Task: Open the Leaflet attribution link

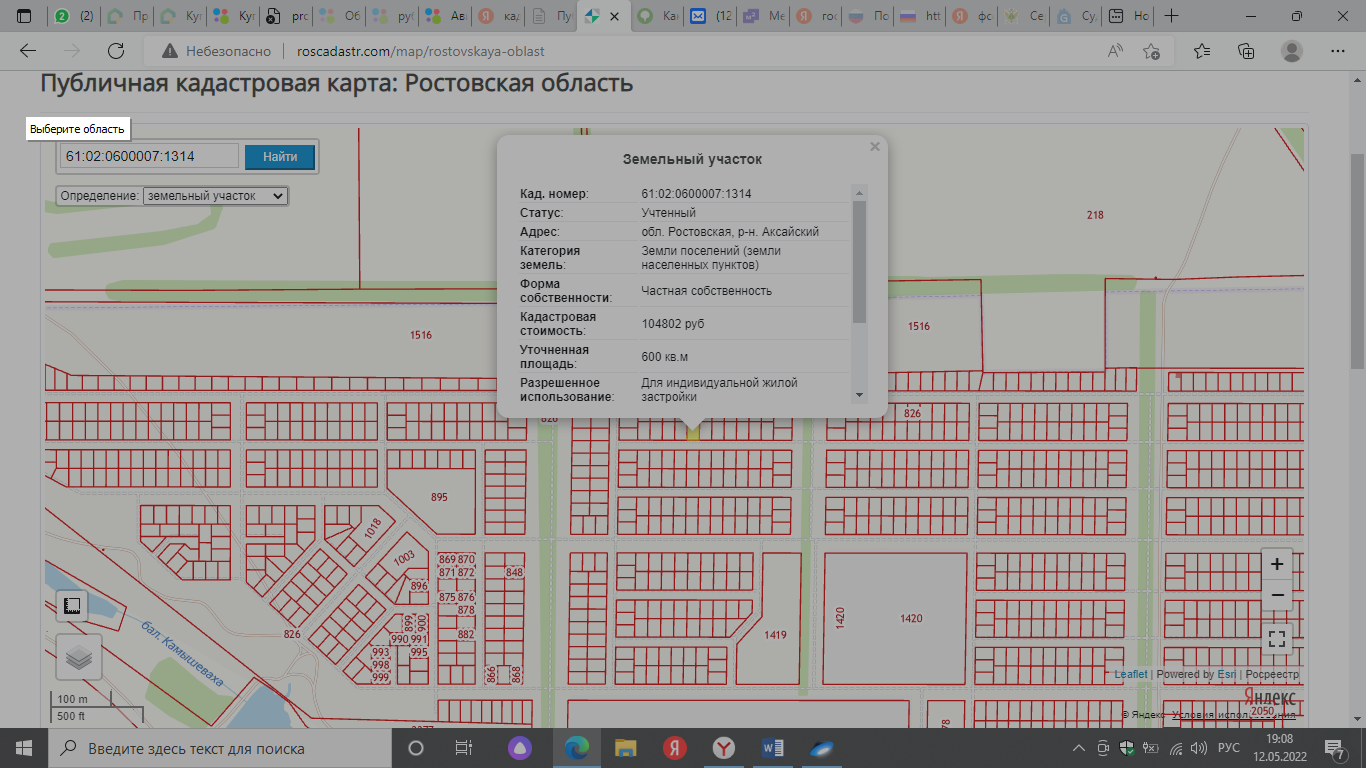Action: [x=1131, y=674]
